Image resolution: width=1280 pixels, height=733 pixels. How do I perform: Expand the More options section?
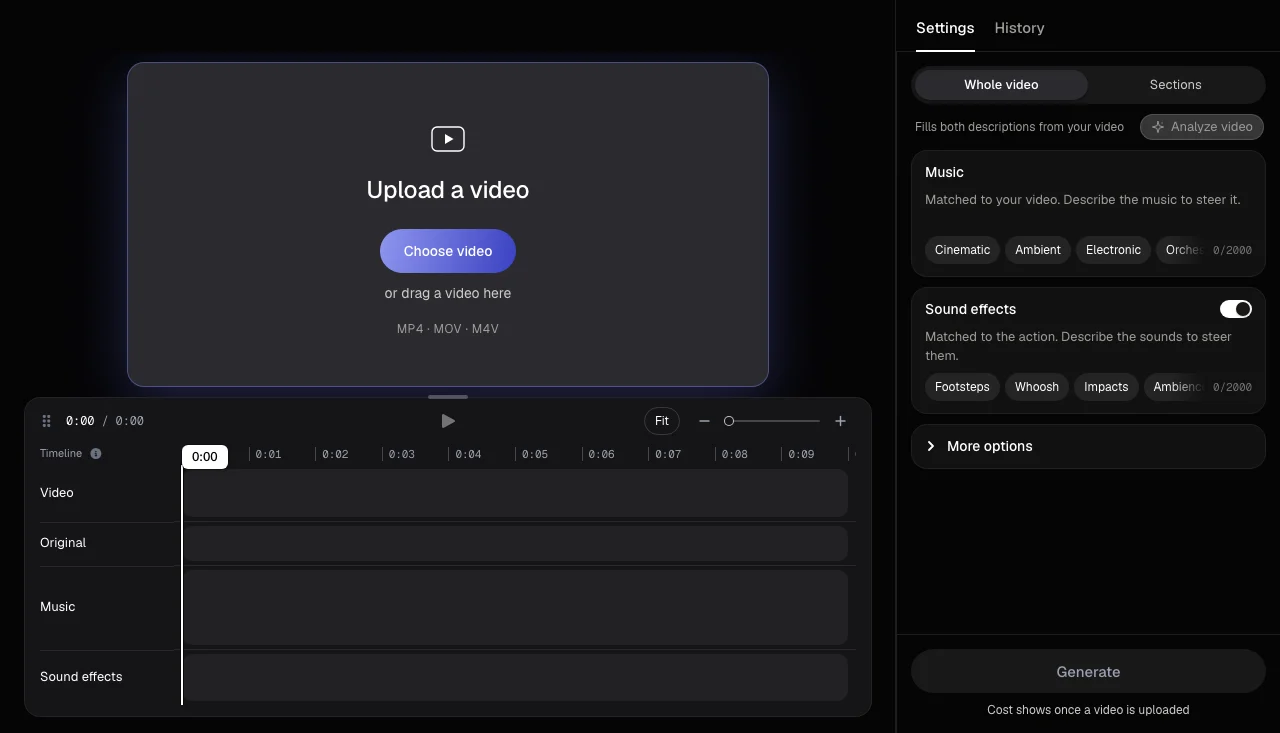(1088, 446)
